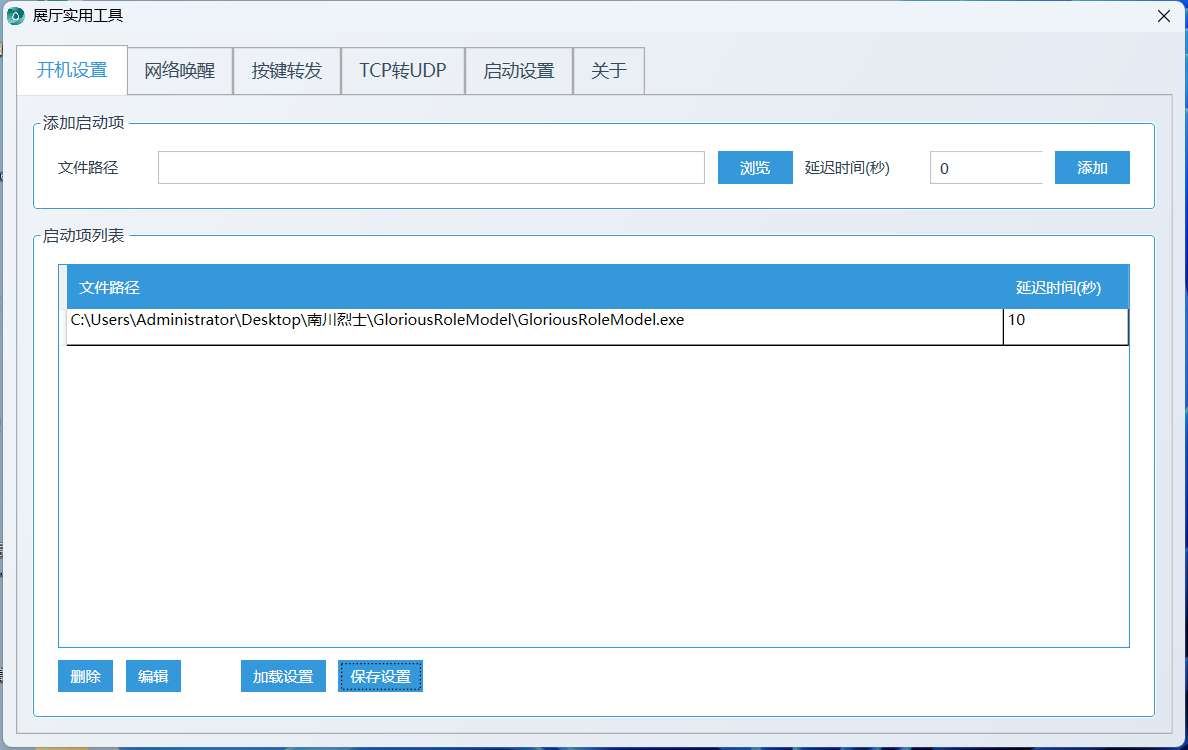1188x750 pixels.
Task: Close the 展厅实用工具 window
Action: [x=1164, y=16]
